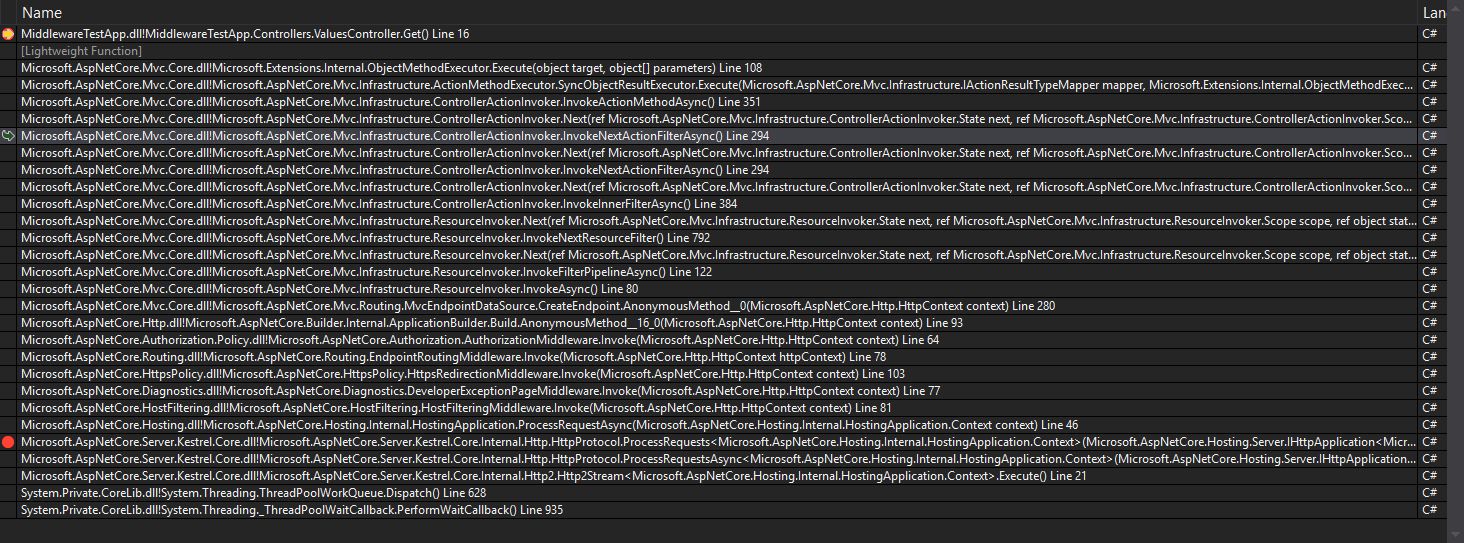Select the ObjectMethodExecutor.Execute Line 108 frame
The image size is (1464, 543).
pos(391,68)
